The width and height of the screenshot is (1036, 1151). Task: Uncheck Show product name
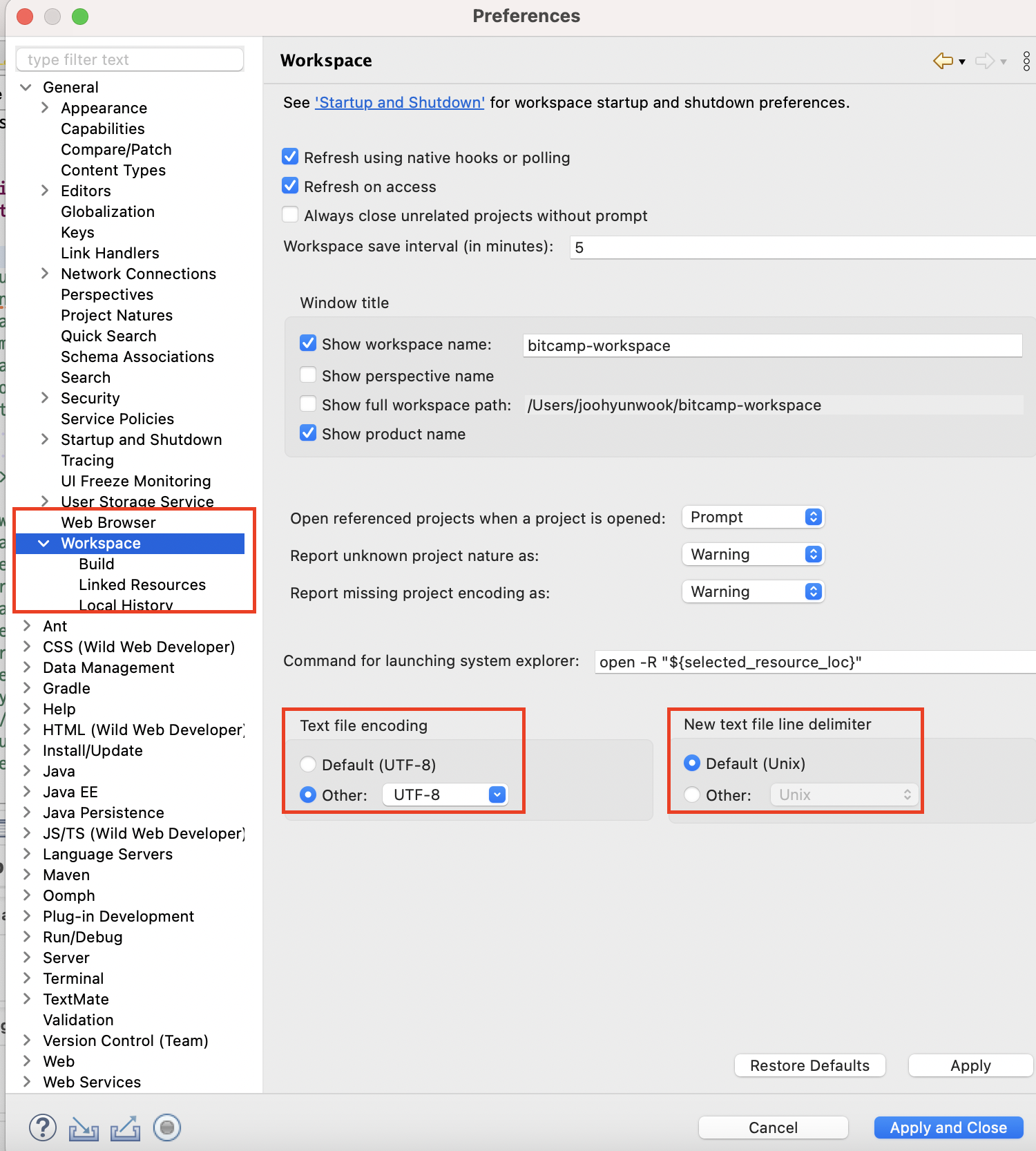pyautogui.click(x=308, y=433)
